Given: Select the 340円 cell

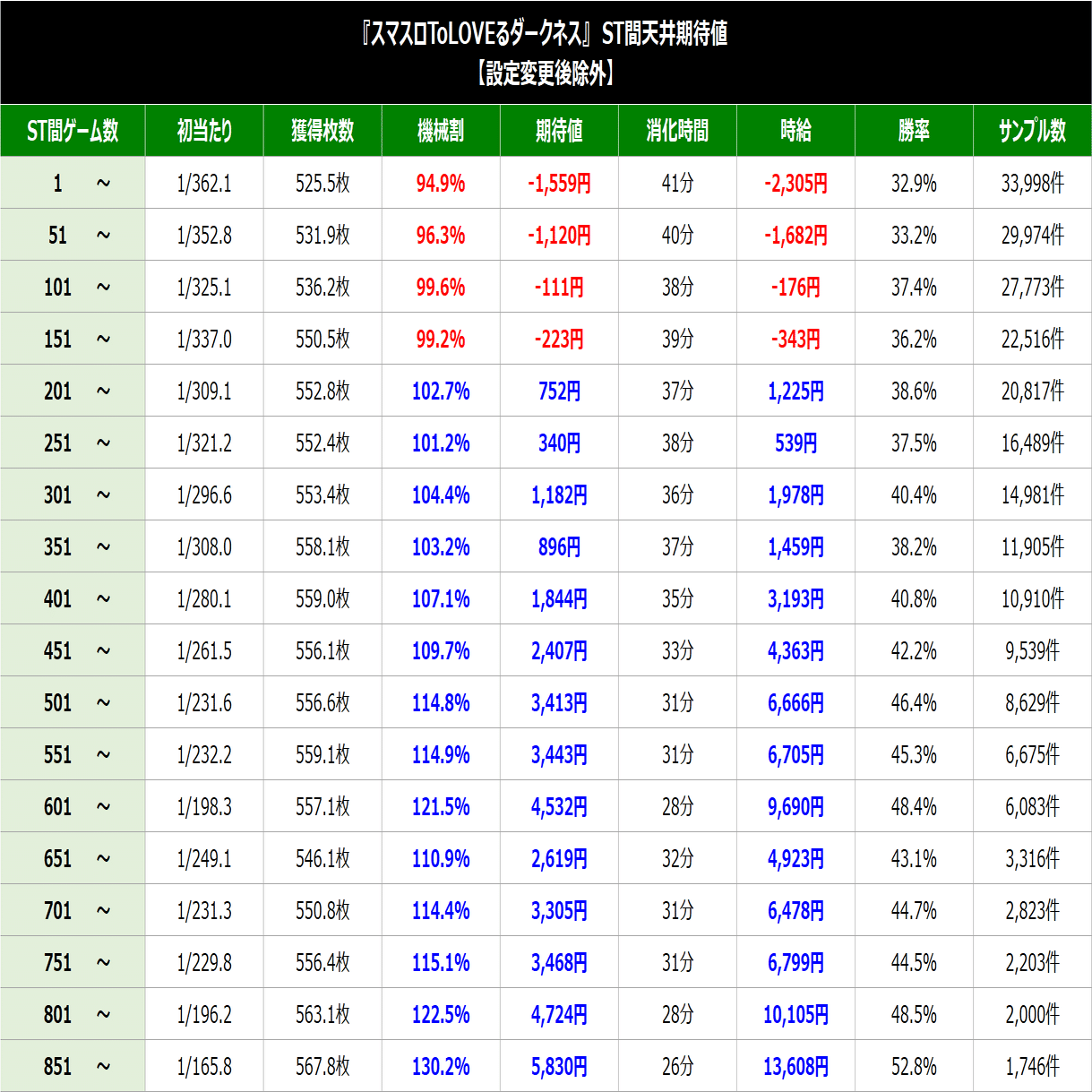Looking at the screenshot, I should coord(559,443).
